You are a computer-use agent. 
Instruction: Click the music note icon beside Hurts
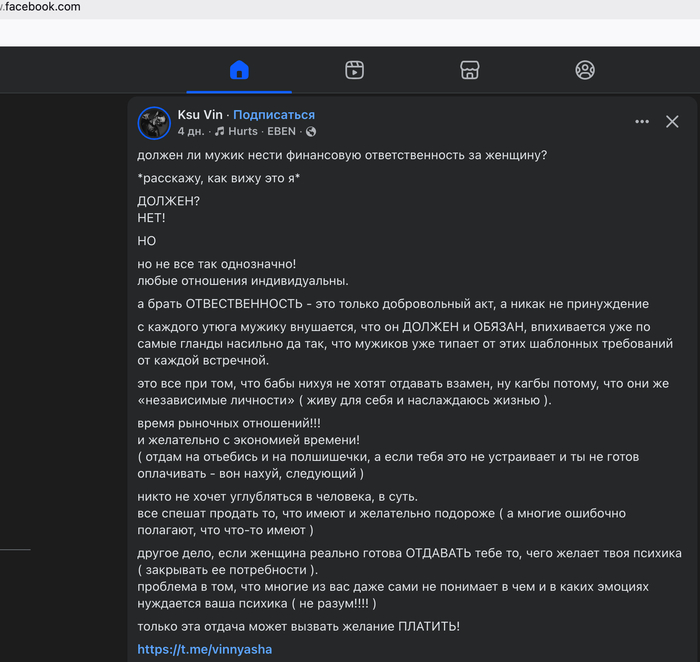[219, 131]
